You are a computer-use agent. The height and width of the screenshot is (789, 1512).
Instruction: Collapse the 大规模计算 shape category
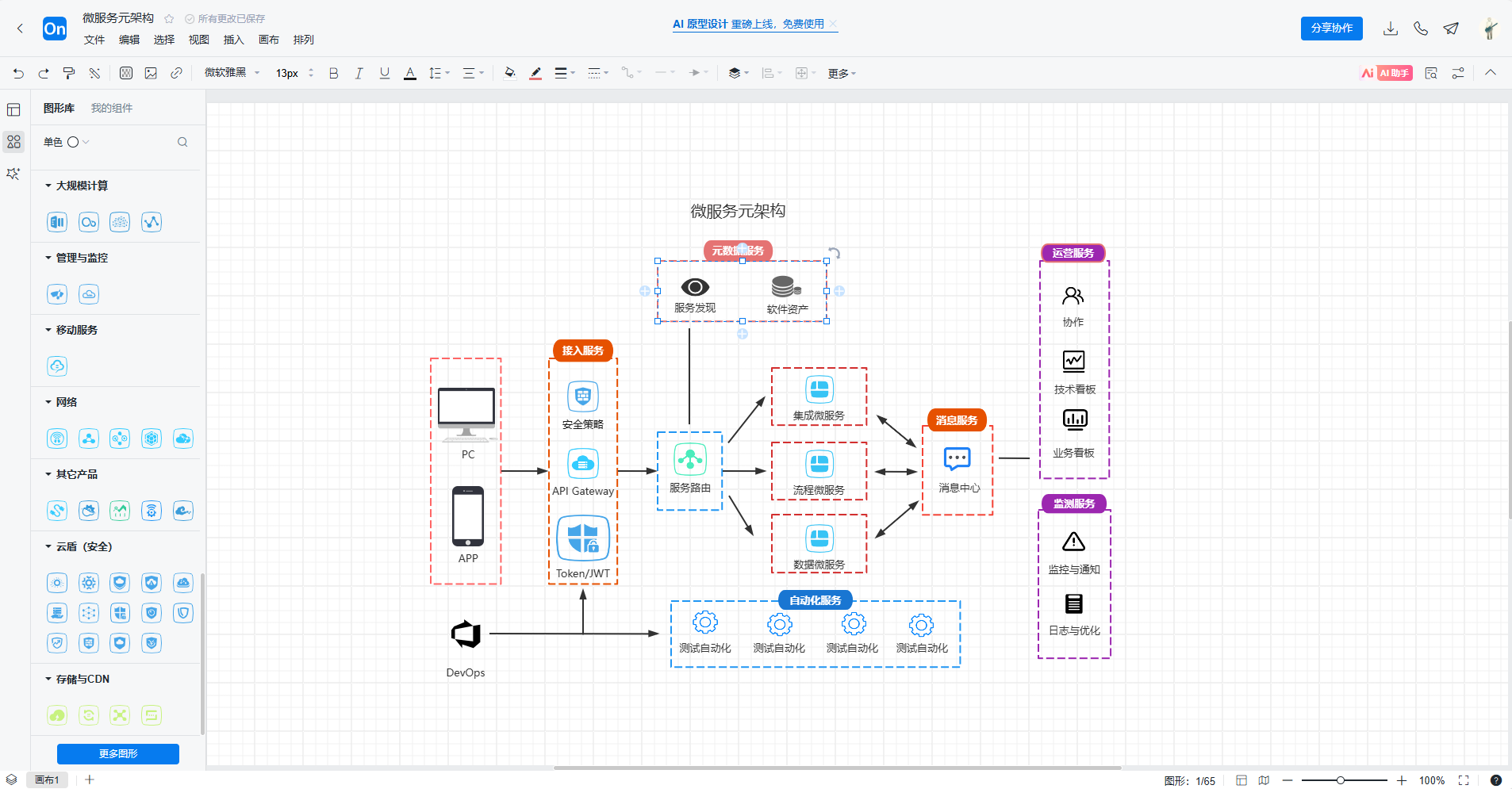48,186
